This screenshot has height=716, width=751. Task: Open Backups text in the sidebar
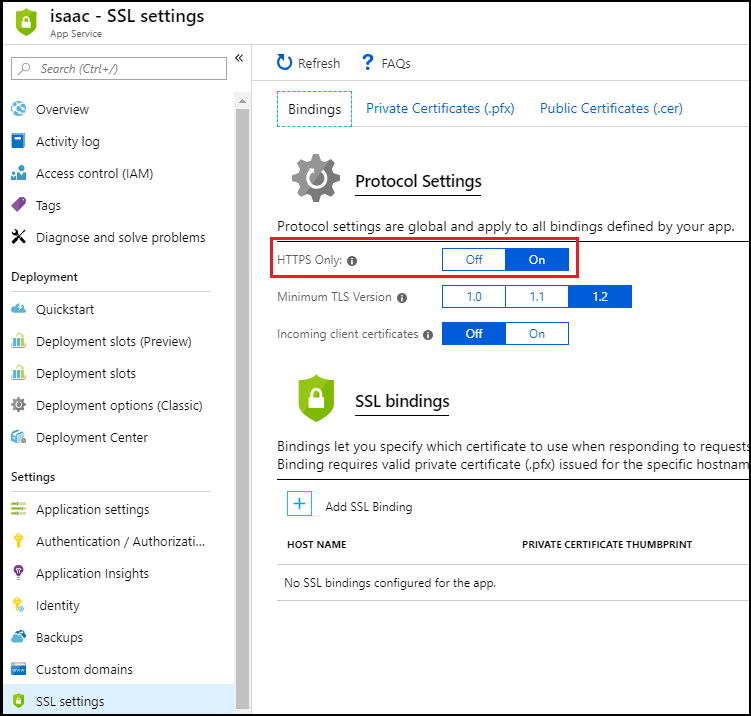pos(59,637)
